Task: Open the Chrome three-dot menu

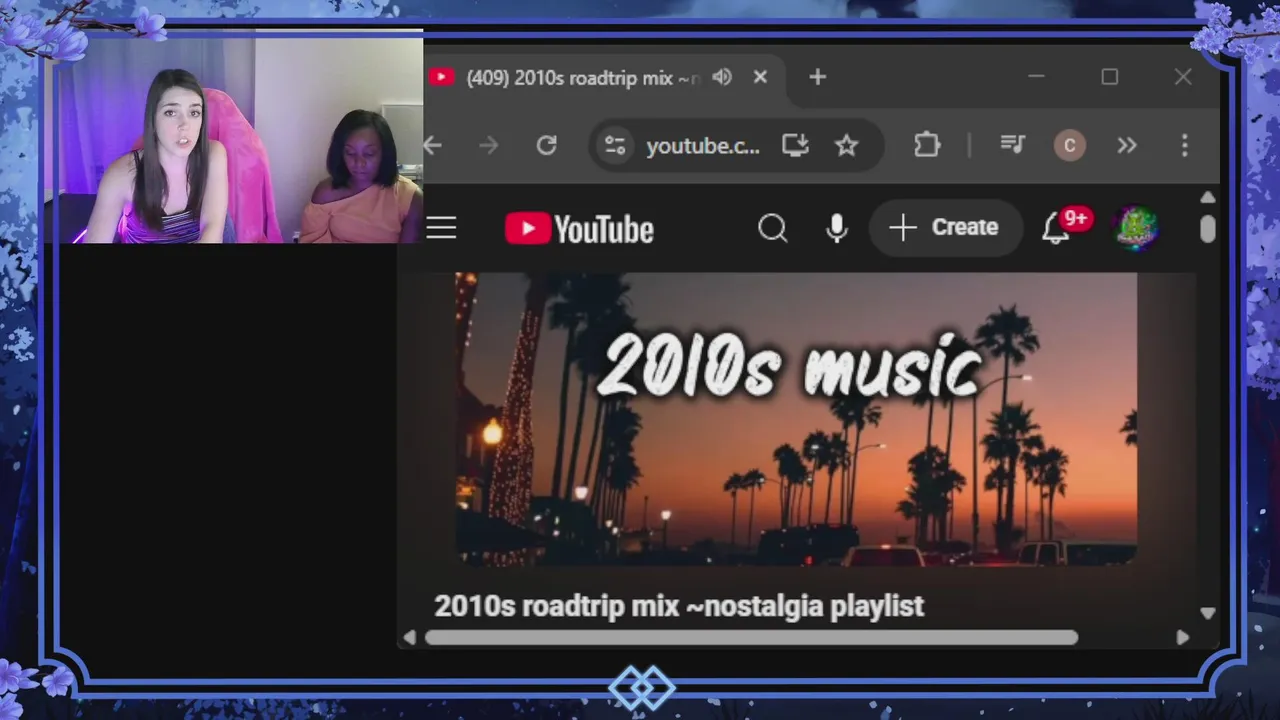Action: click(x=1184, y=146)
